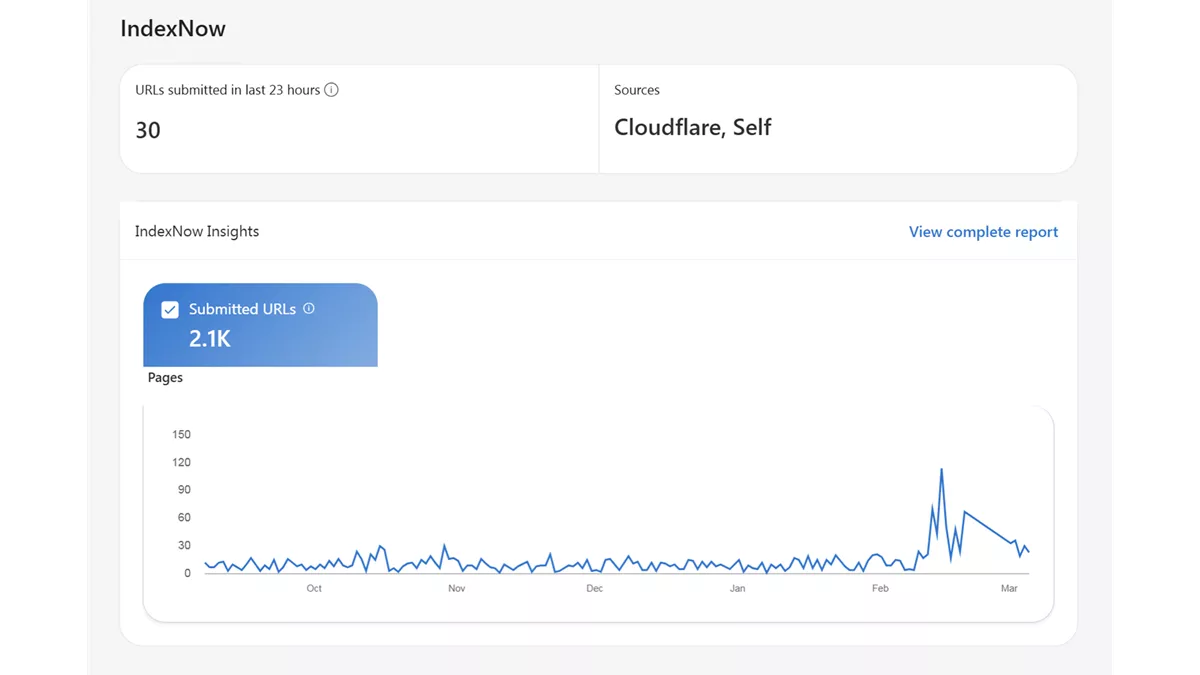This screenshot has height=675, width=1200.
Task: Click info icon beside URLs submitted label
Action: [332, 90]
